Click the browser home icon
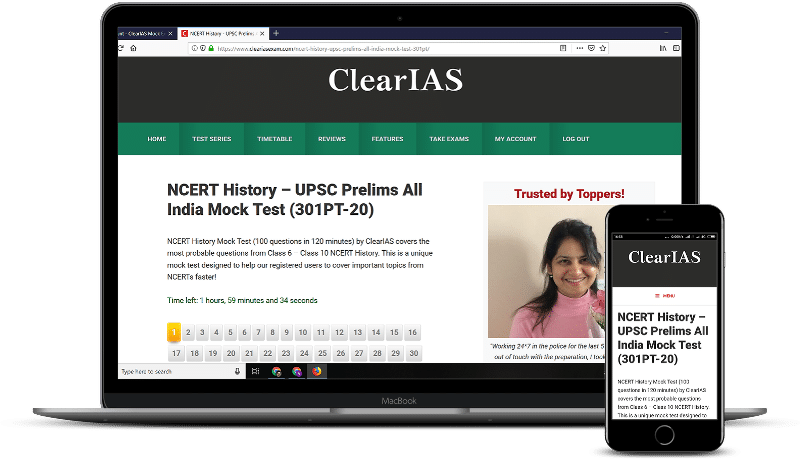Viewport: 800px width, 459px height. pyautogui.click(x=134, y=48)
